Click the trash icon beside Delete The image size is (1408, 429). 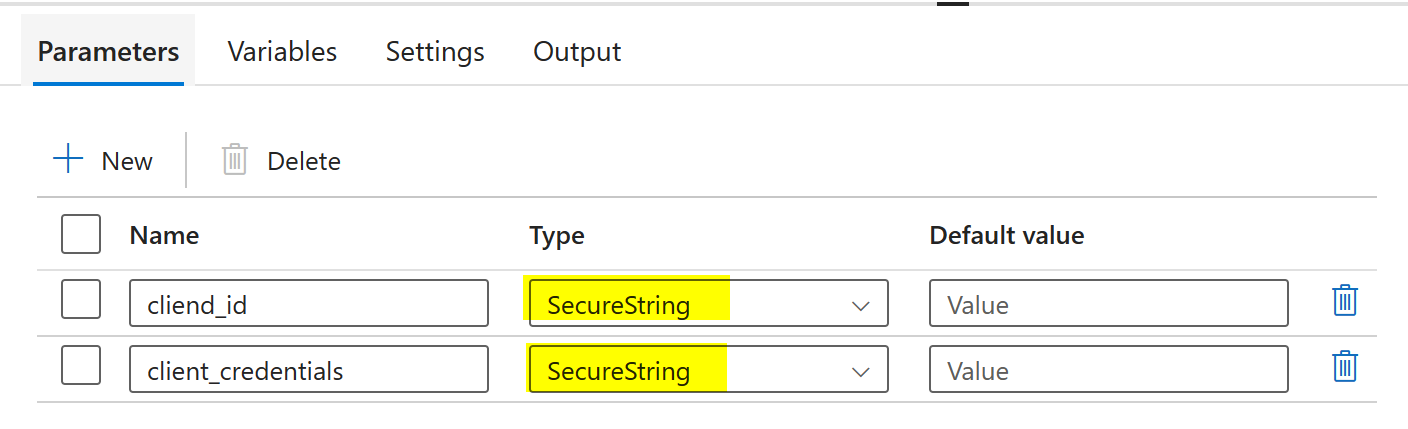pyautogui.click(x=234, y=160)
